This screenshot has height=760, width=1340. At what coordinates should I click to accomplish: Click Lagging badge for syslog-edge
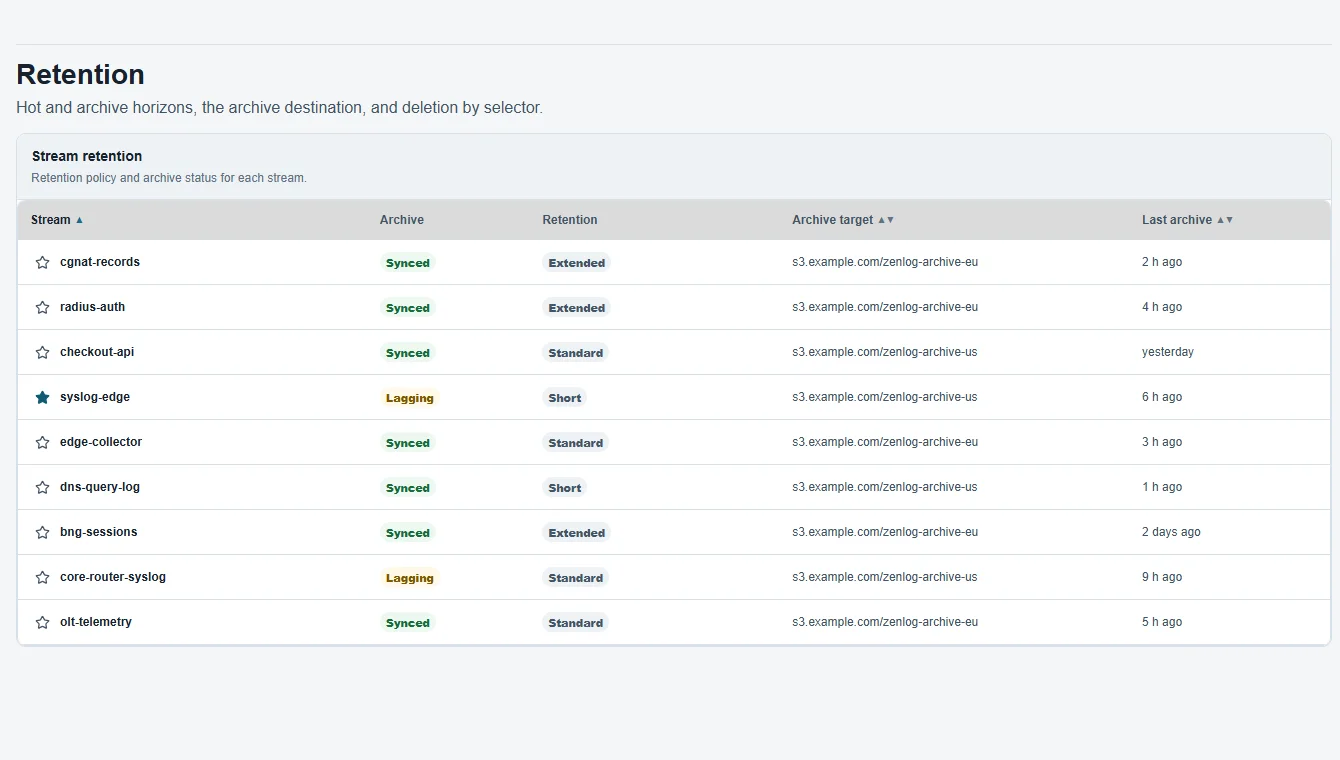pos(410,398)
